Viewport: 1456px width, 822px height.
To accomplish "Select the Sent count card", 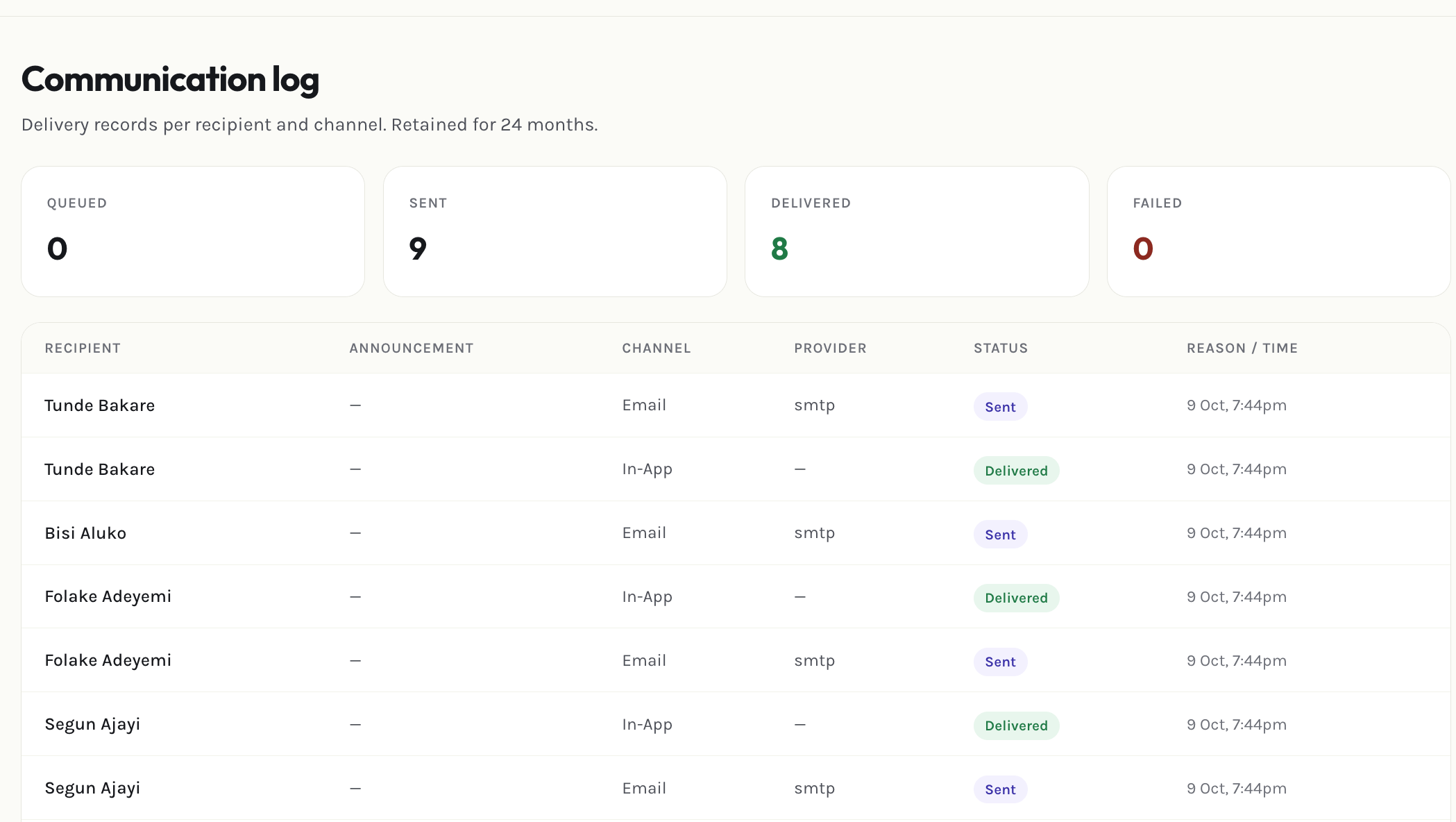I will click(x=555, y=231).
